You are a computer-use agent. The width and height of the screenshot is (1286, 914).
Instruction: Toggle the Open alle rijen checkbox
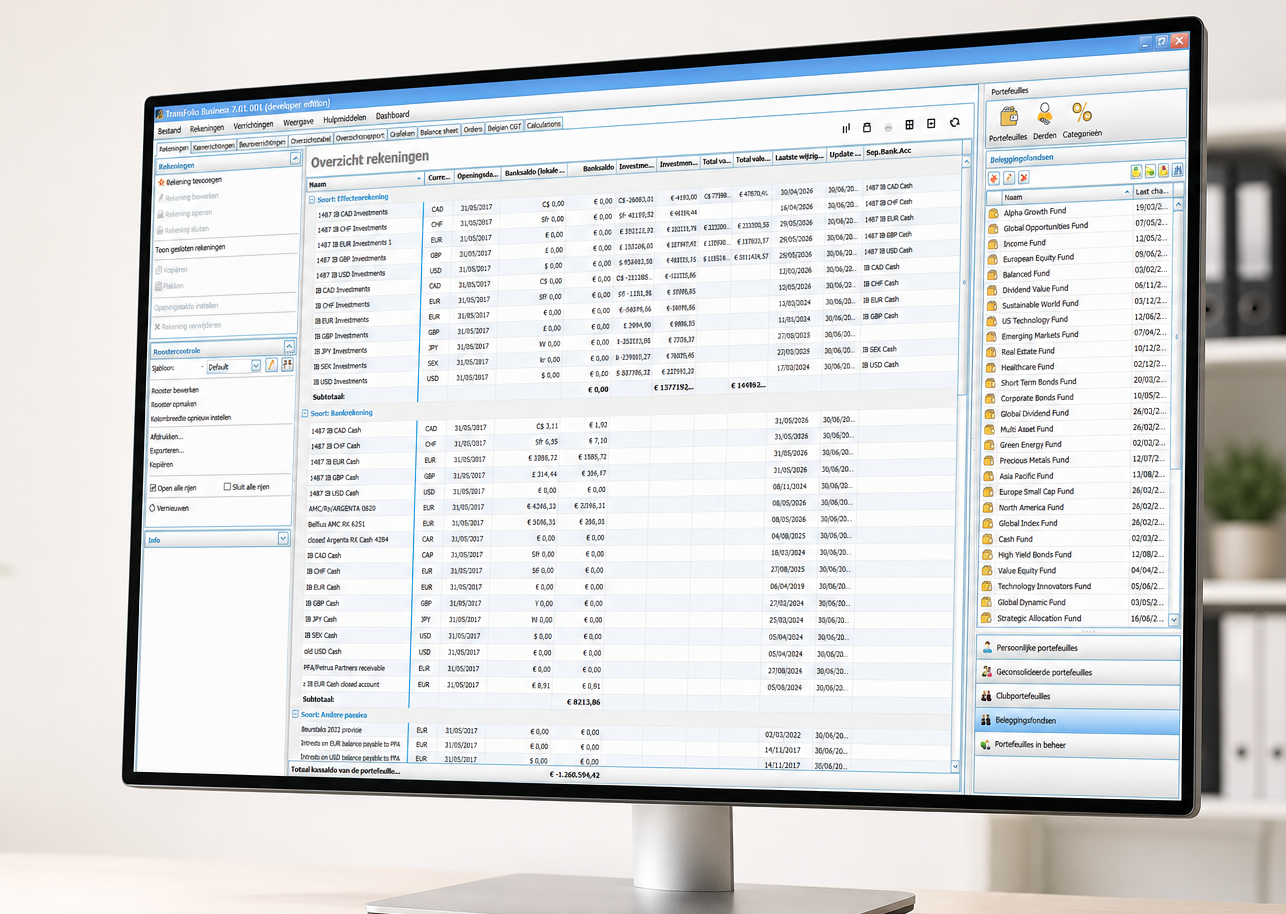153,489
